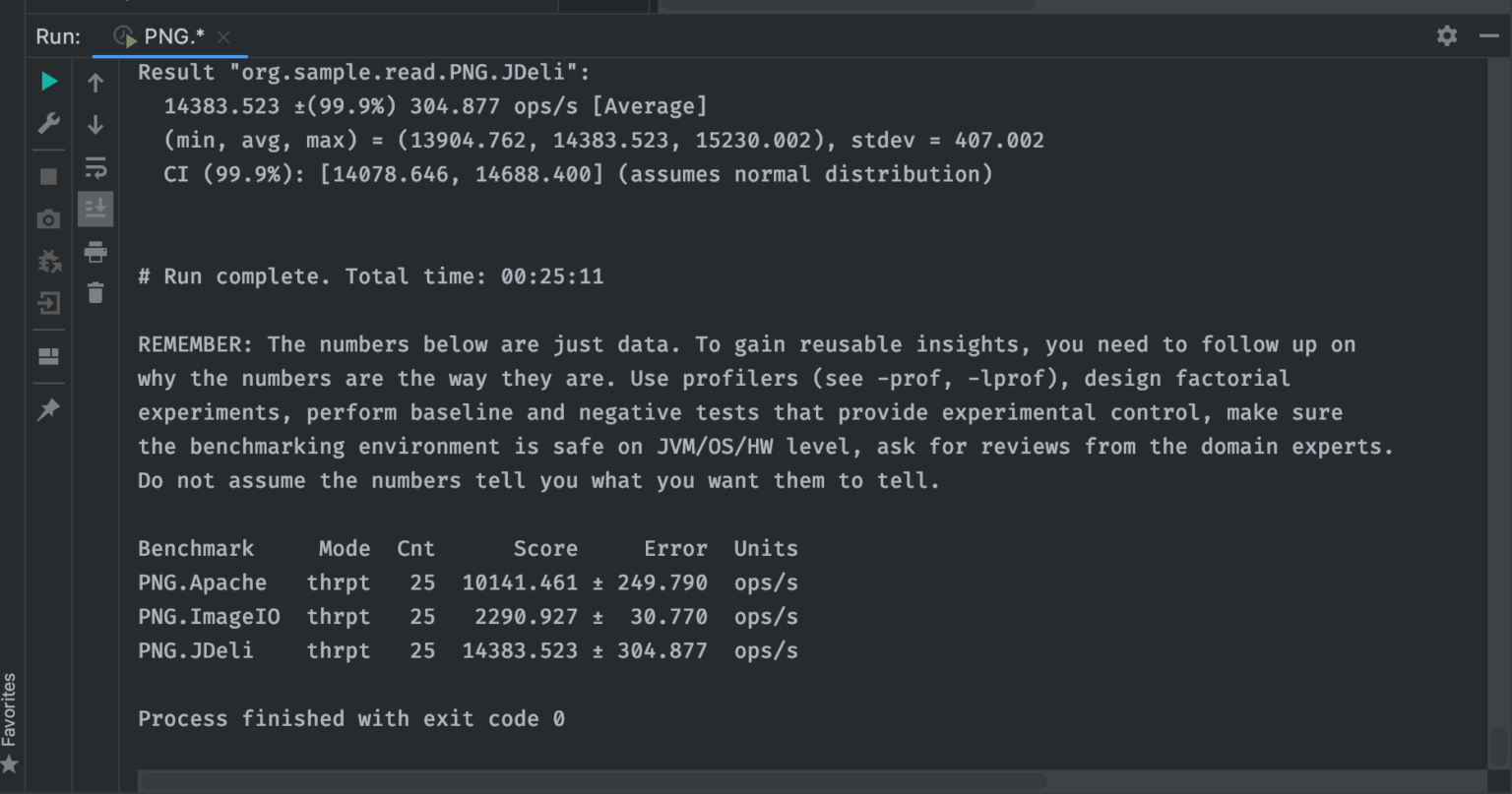Stop the running process
Viewport: 1512px width, 794px height.
[48, 175]
